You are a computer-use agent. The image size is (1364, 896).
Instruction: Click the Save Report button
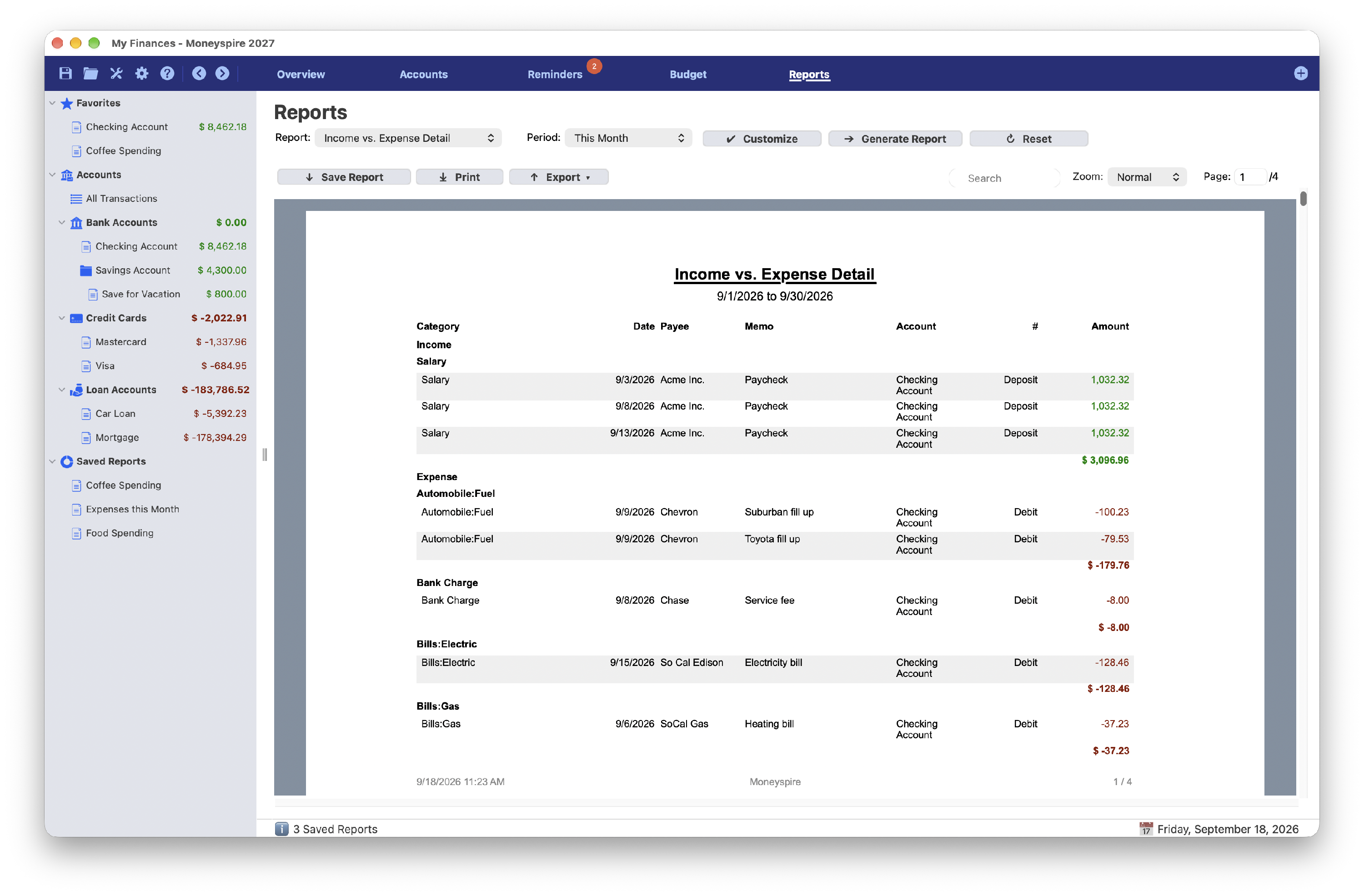[344, 177]
